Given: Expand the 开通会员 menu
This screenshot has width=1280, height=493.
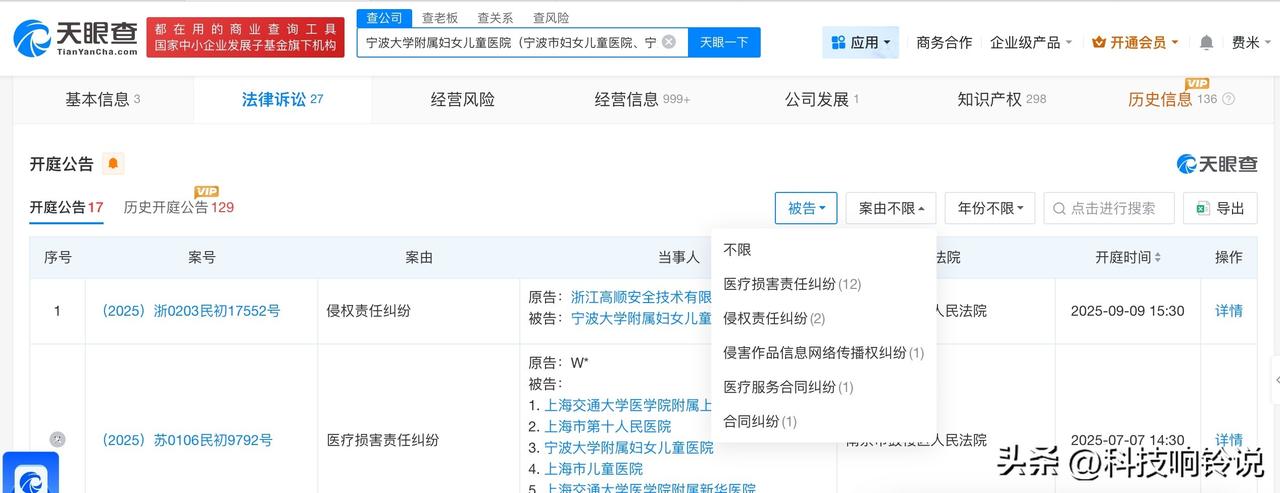Looking at the screenshot, I should (1135, 42).
